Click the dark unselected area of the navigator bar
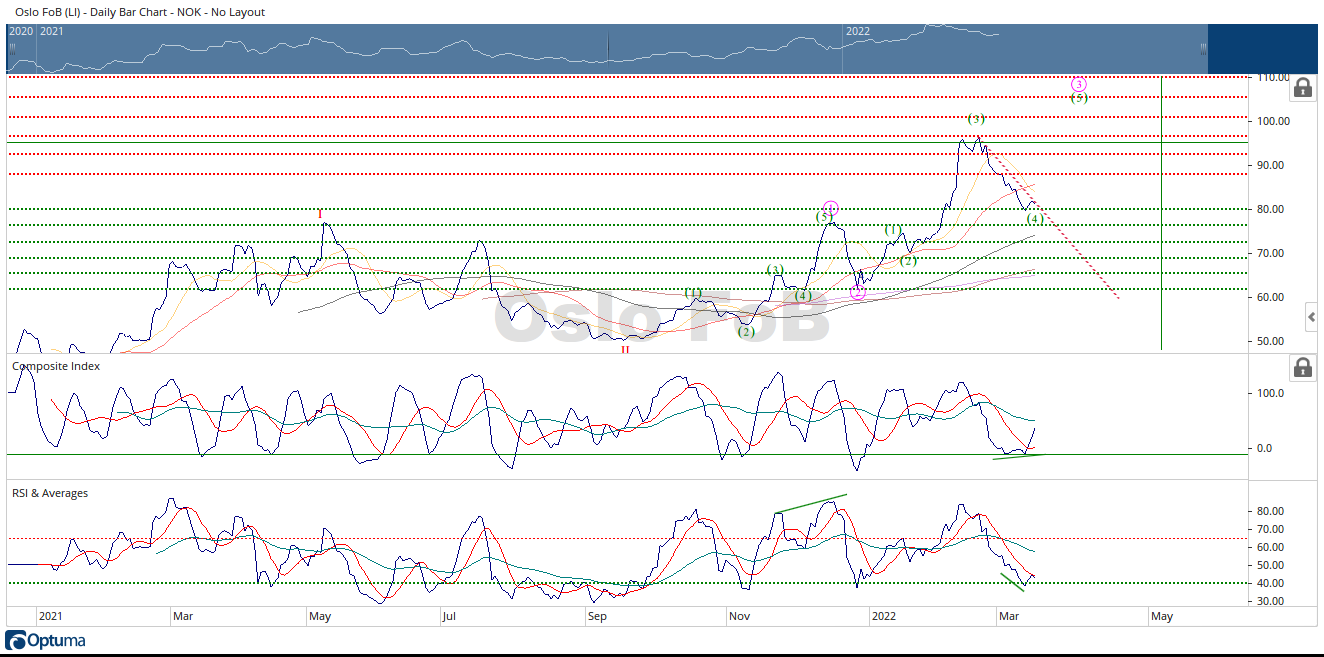The image size is (1324, 657). click(x=1263, y=48)
